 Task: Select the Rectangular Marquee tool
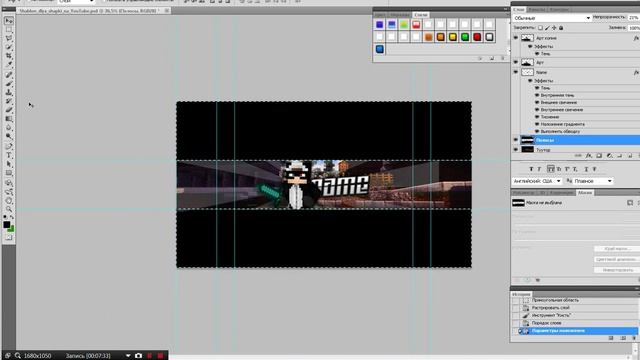9,30
